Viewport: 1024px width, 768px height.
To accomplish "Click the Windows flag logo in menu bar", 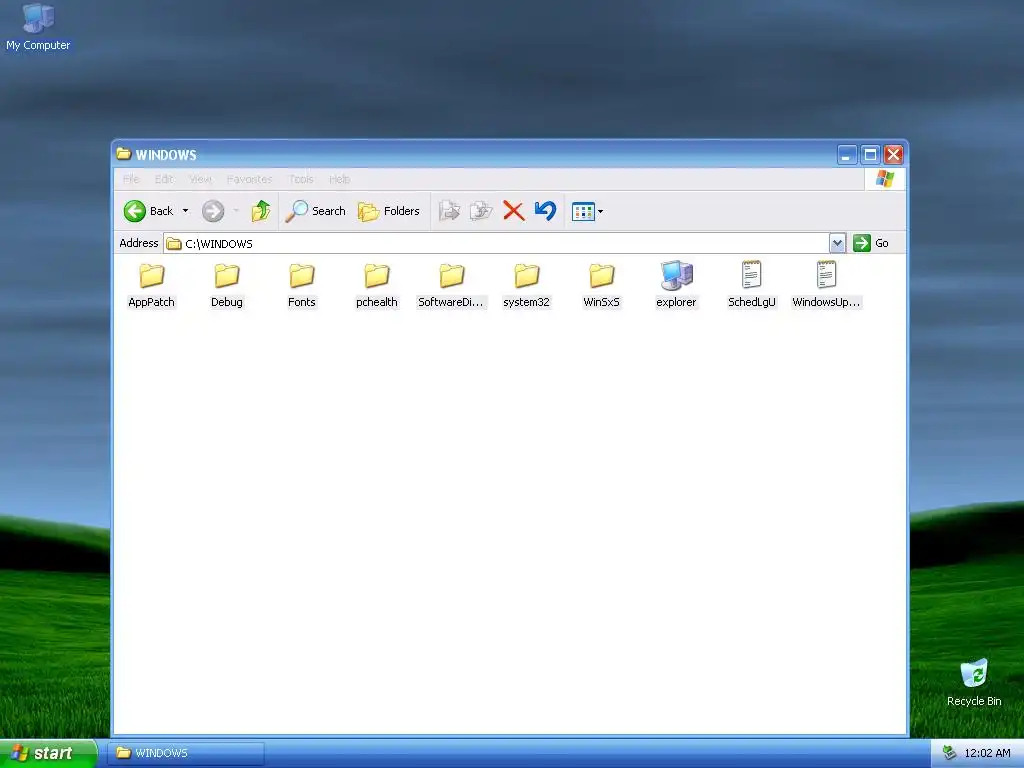I will tap(885, 178).
